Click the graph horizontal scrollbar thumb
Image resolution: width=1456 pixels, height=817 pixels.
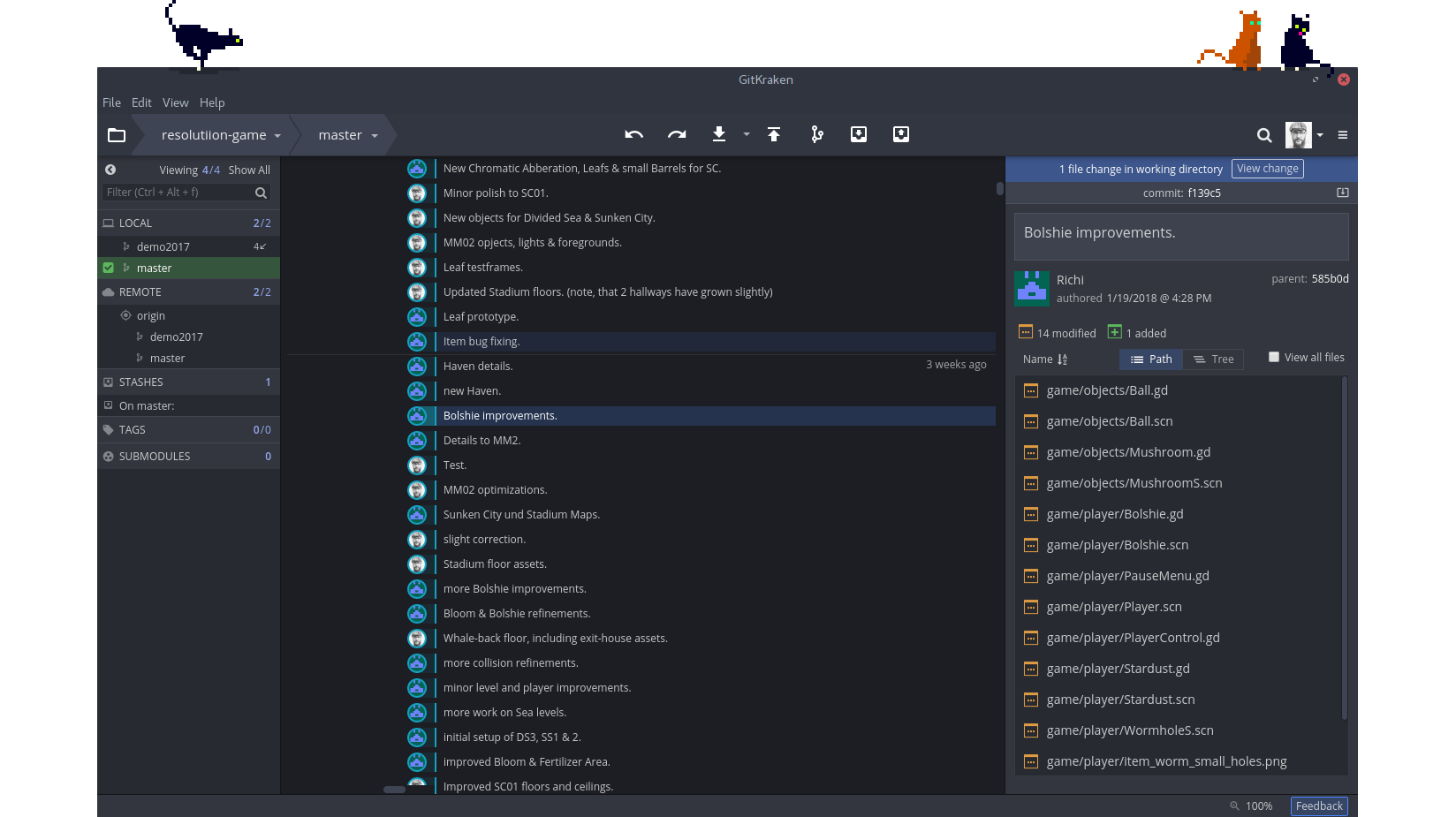pyautogui.click(x=394, y=790)
